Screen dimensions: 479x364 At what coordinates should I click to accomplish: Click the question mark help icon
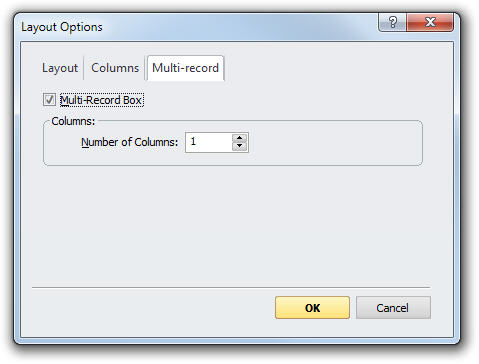click(x=392, y=22)
